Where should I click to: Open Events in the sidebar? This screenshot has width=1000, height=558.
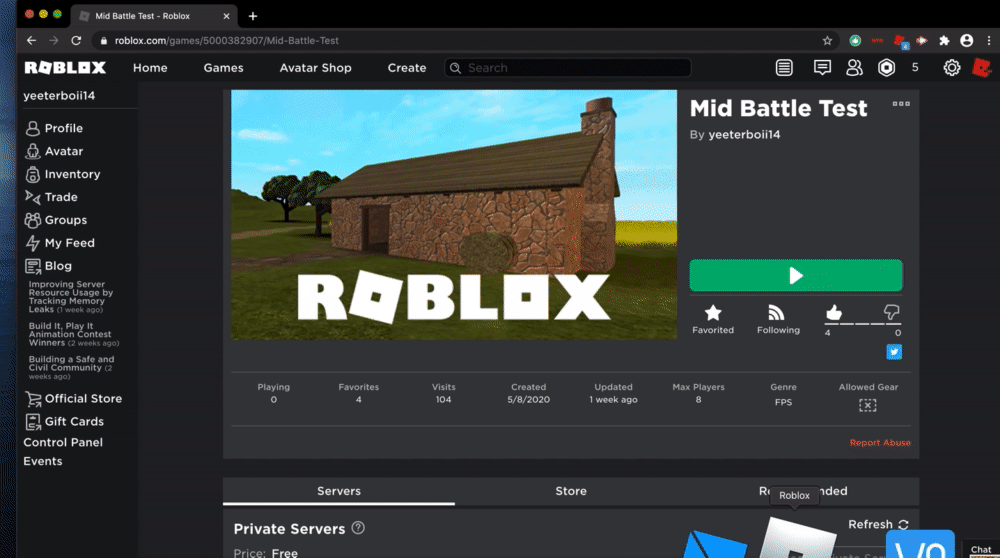(43, 461)
